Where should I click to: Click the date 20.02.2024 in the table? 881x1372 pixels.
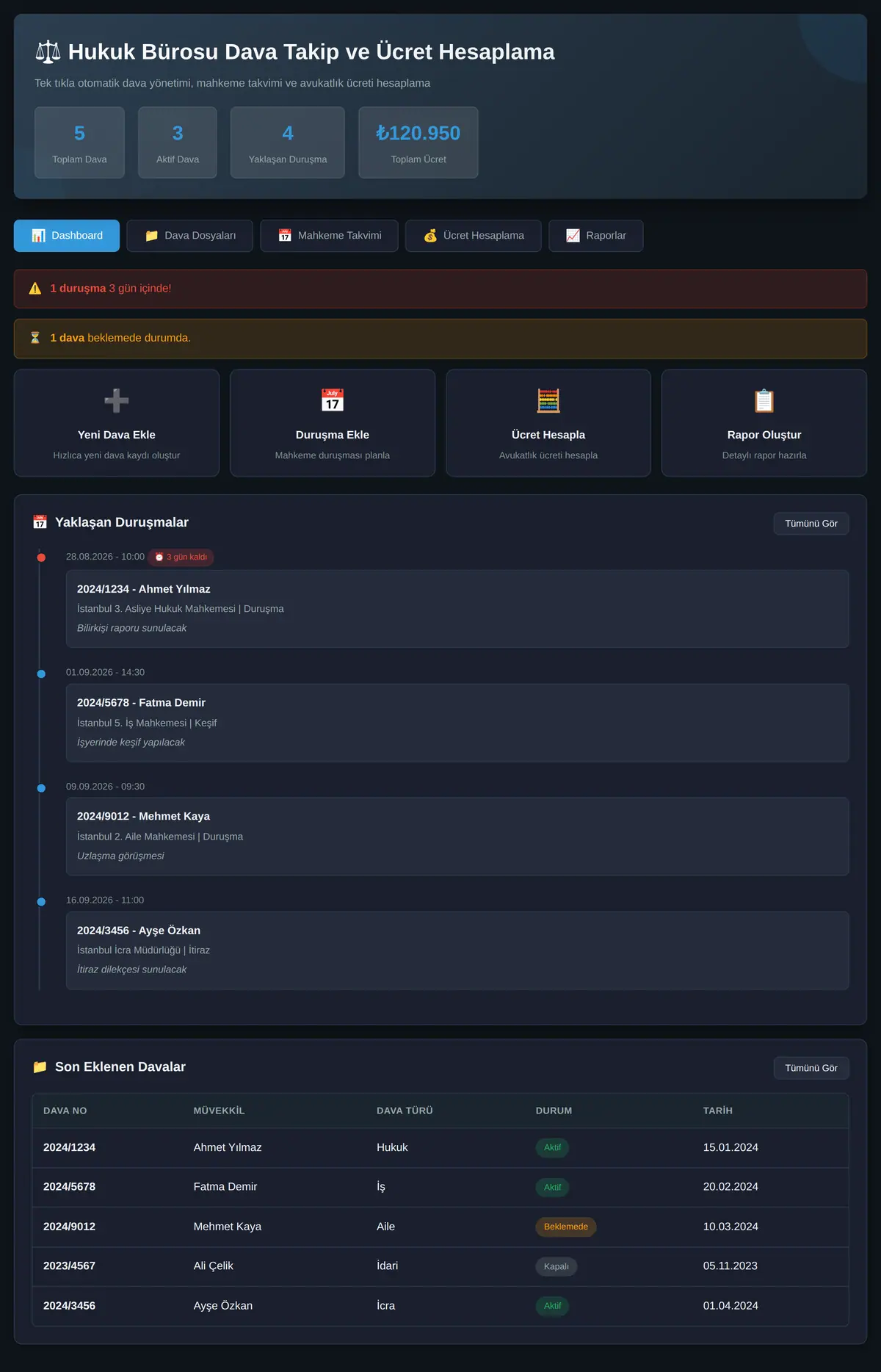tap(730, 1187)
